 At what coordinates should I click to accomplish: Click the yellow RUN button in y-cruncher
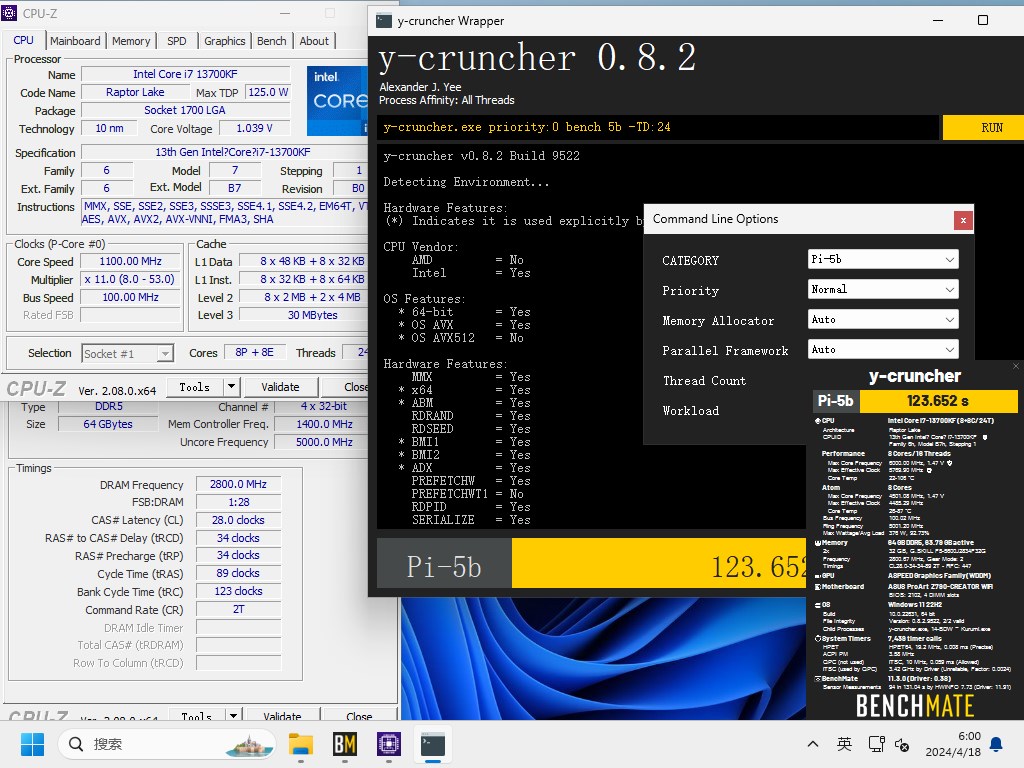pos(983,127)
